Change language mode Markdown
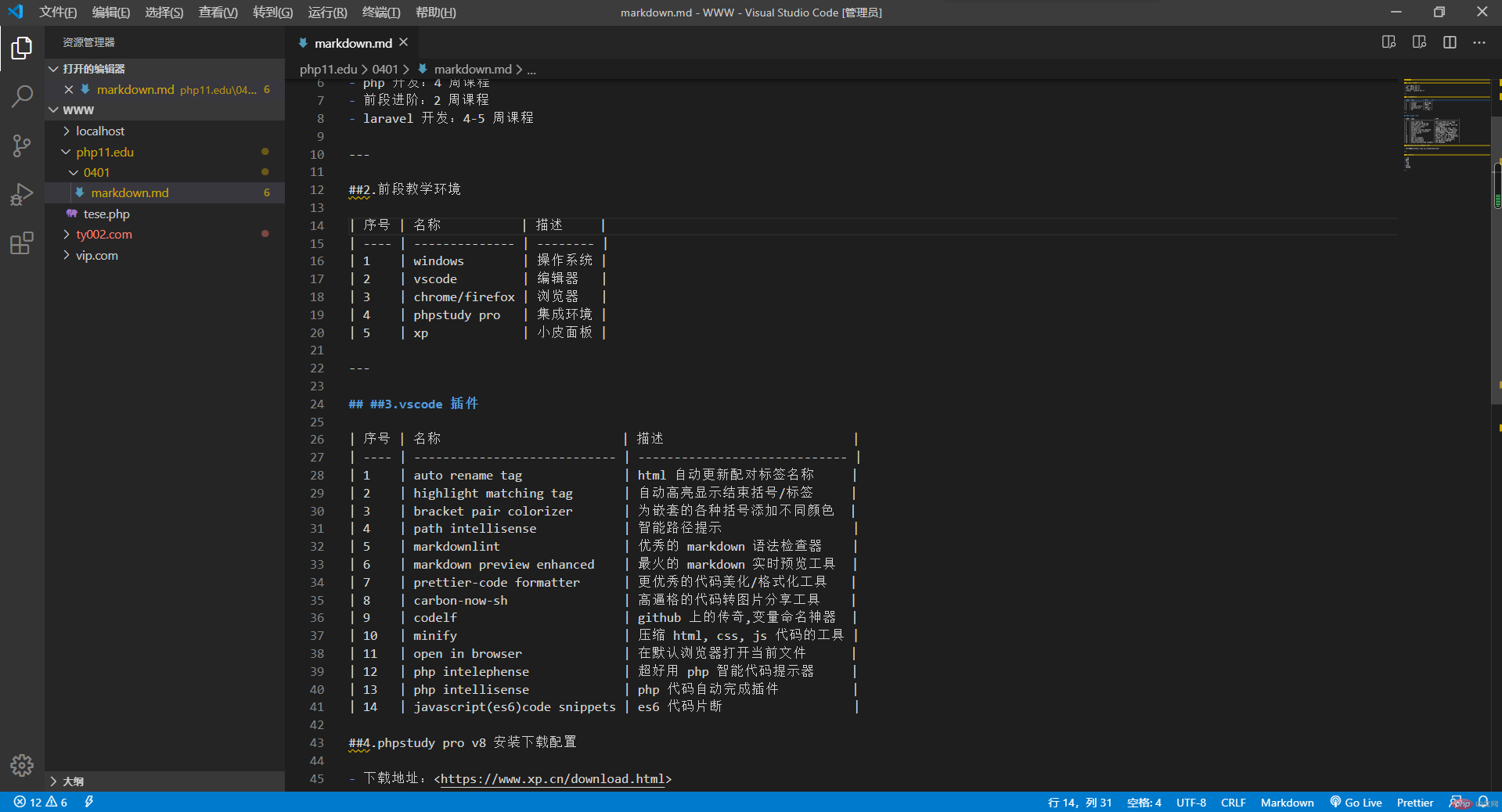 [x=1287, y=803]
